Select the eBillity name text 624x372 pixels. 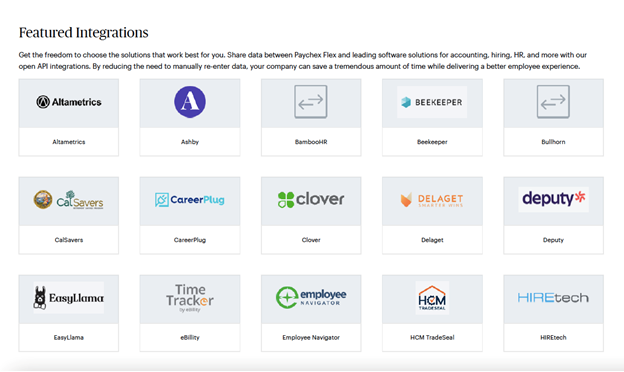coord(190,337)
